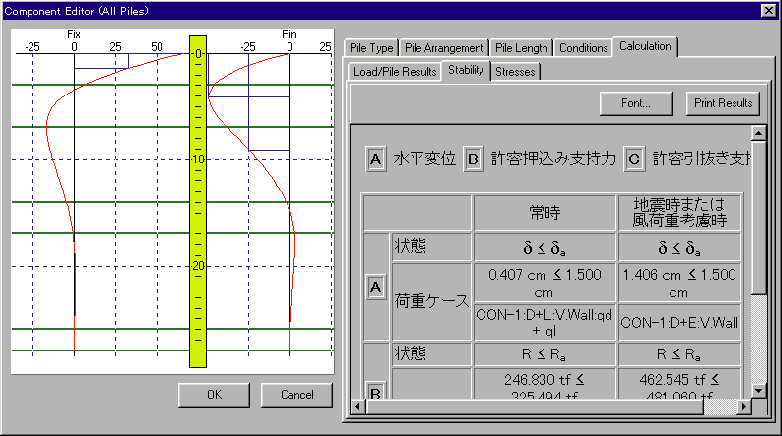Close the Component Editor window
The width and height of the screenshot is (782, 436).
769,9
